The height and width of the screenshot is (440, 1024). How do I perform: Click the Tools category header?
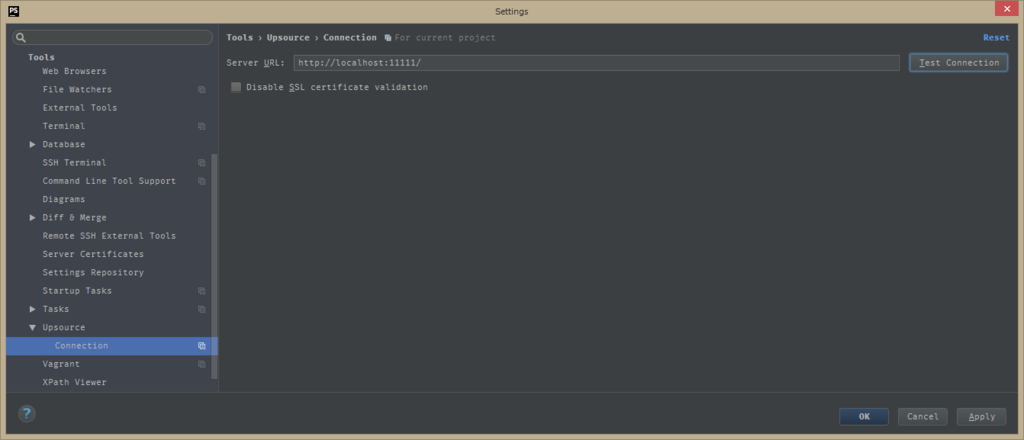pyautogui.click(x=41, y=57)
